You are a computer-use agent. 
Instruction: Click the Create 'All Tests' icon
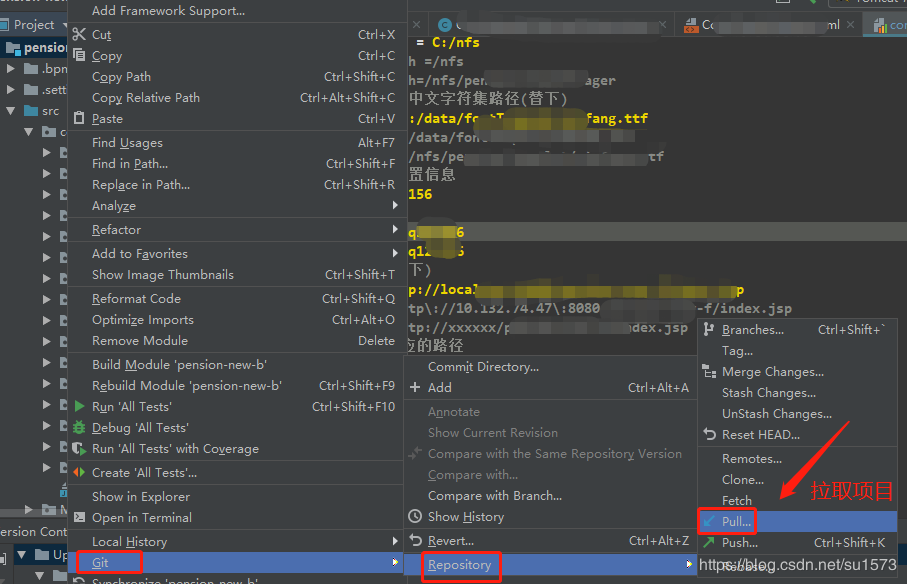(x=79, y=472)
